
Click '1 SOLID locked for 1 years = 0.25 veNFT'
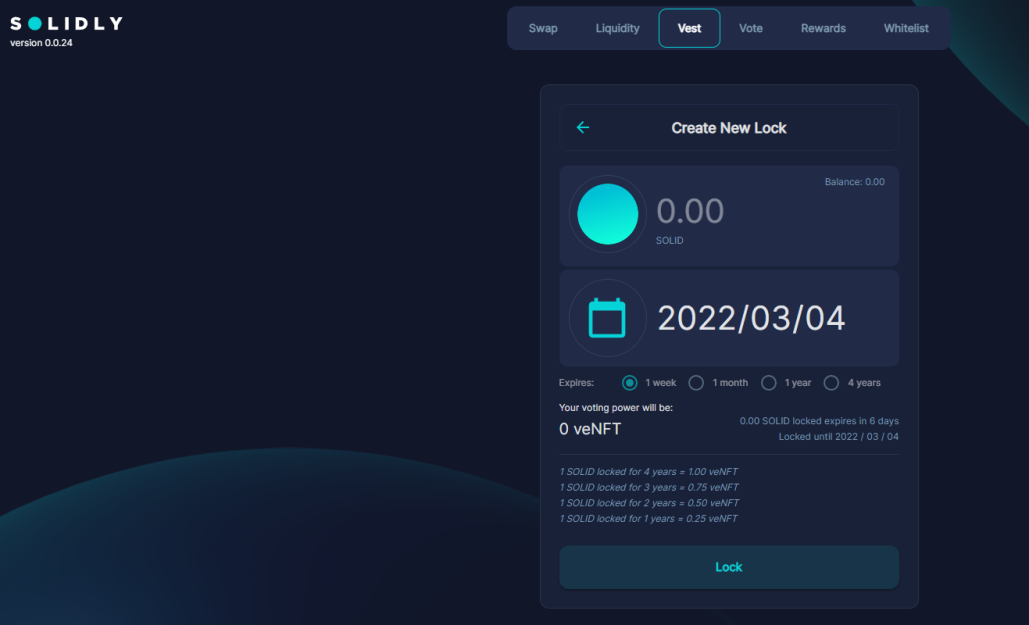(648, 519)
